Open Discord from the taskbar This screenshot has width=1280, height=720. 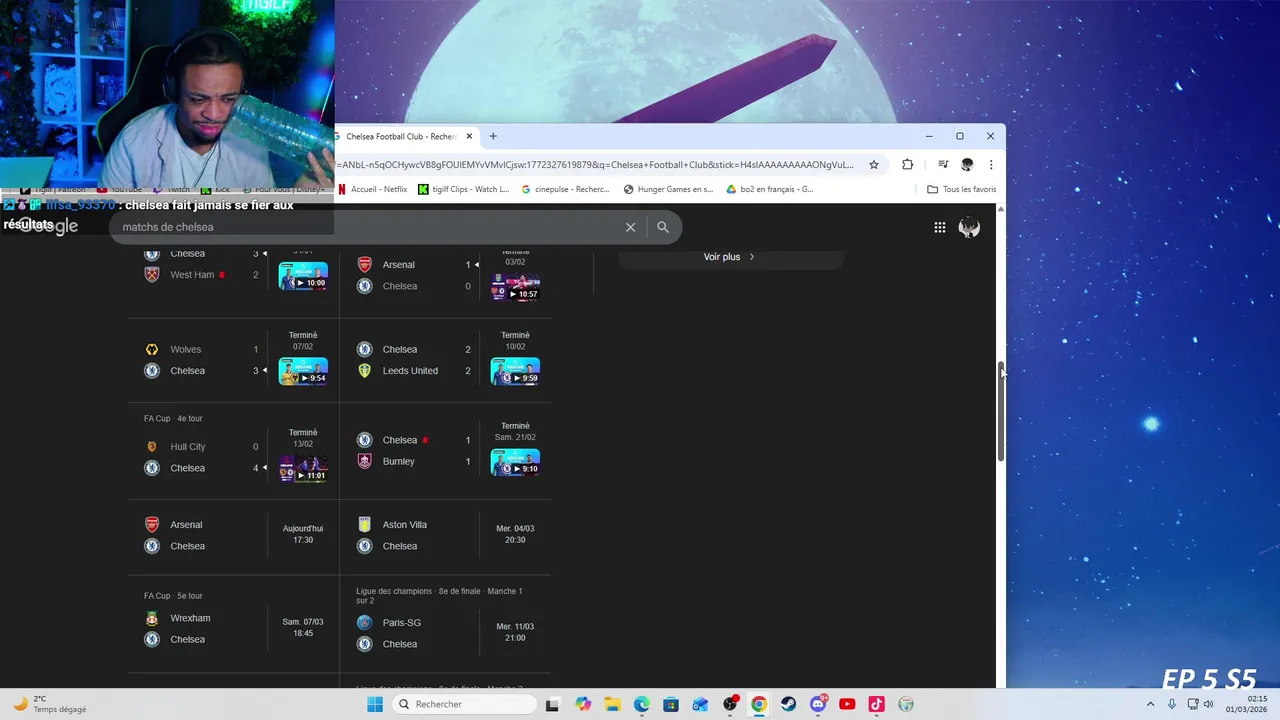(818, 704)
